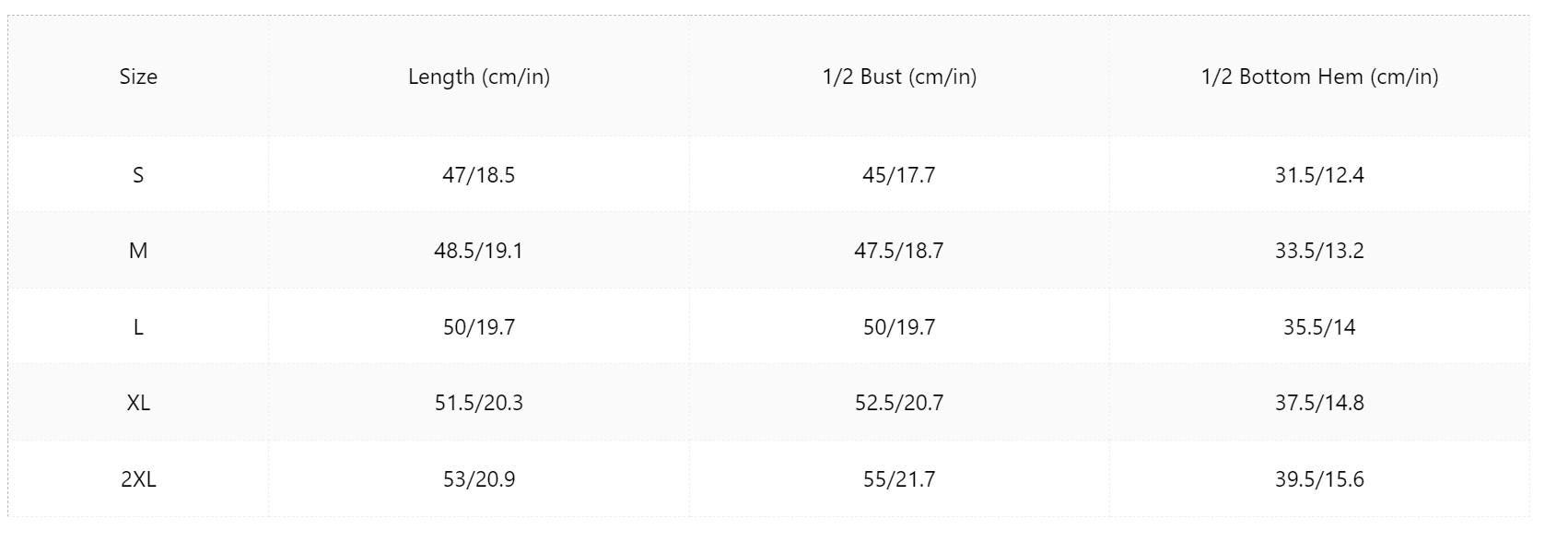Select length value 47/18.5
1568x554 pixels.
pos(479,175)
